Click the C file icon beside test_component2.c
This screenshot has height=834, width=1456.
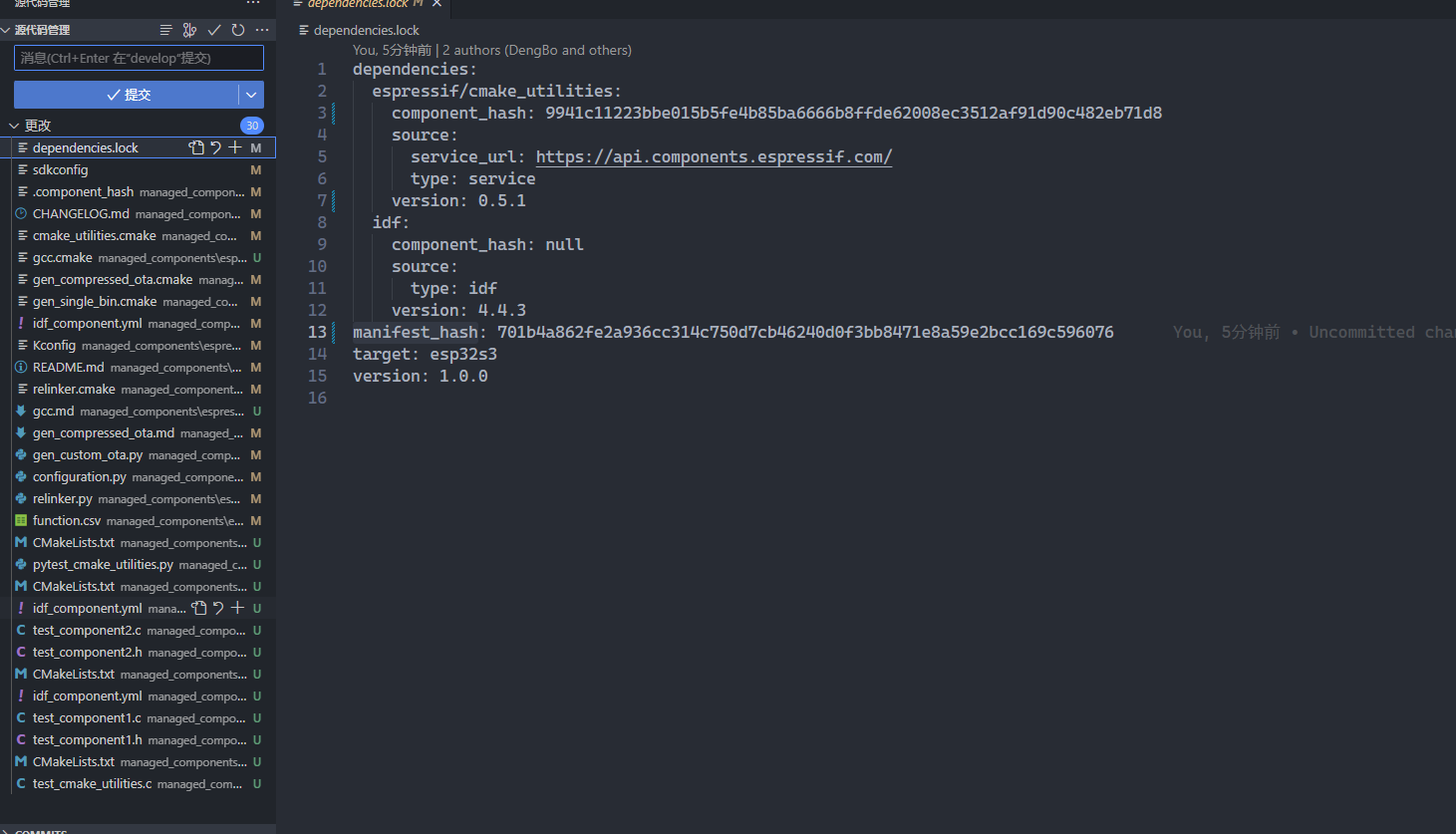(21, 630)
